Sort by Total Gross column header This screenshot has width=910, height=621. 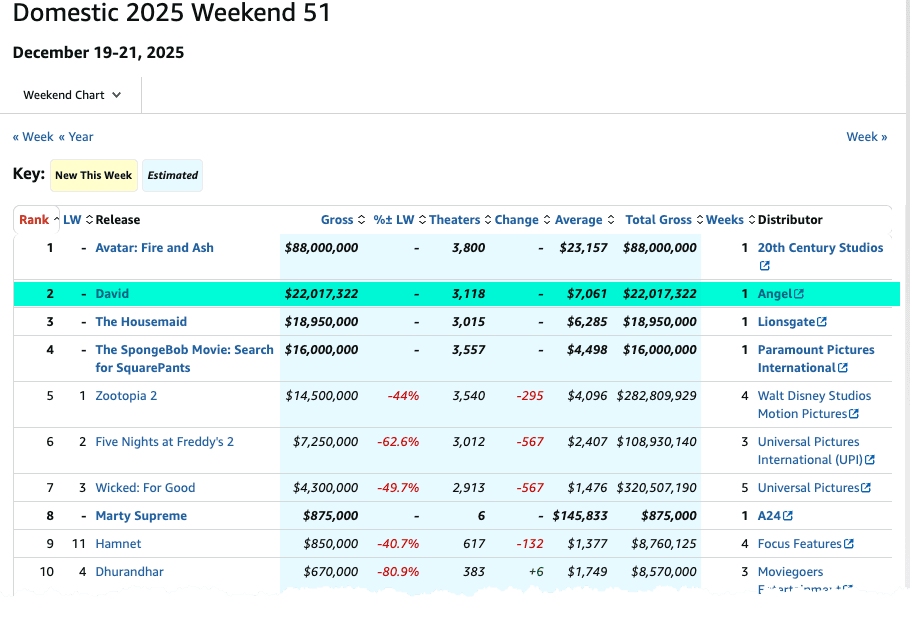click(658, 220)
